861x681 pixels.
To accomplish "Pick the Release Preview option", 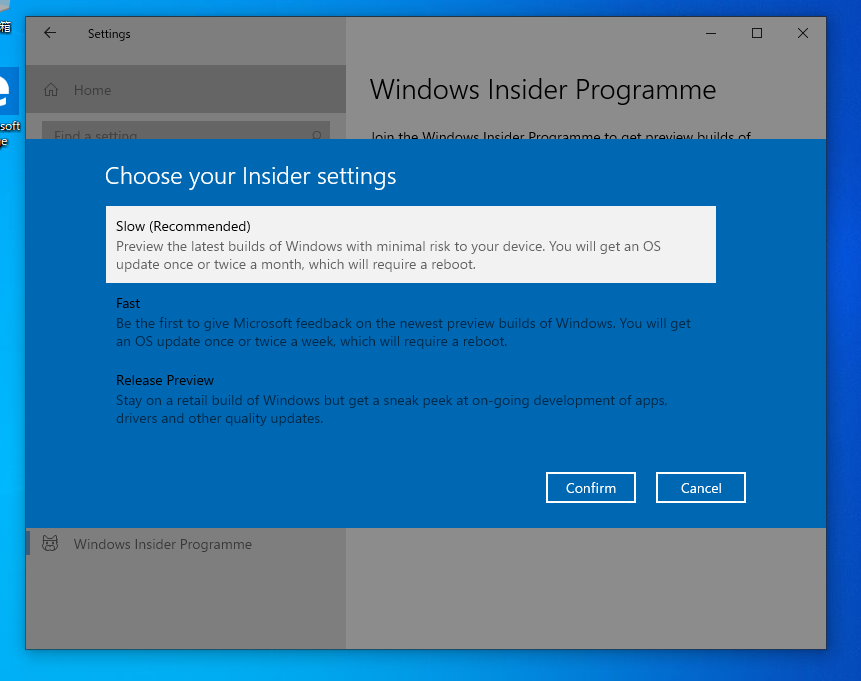I will pyautogui.click(x=411, y=399).
